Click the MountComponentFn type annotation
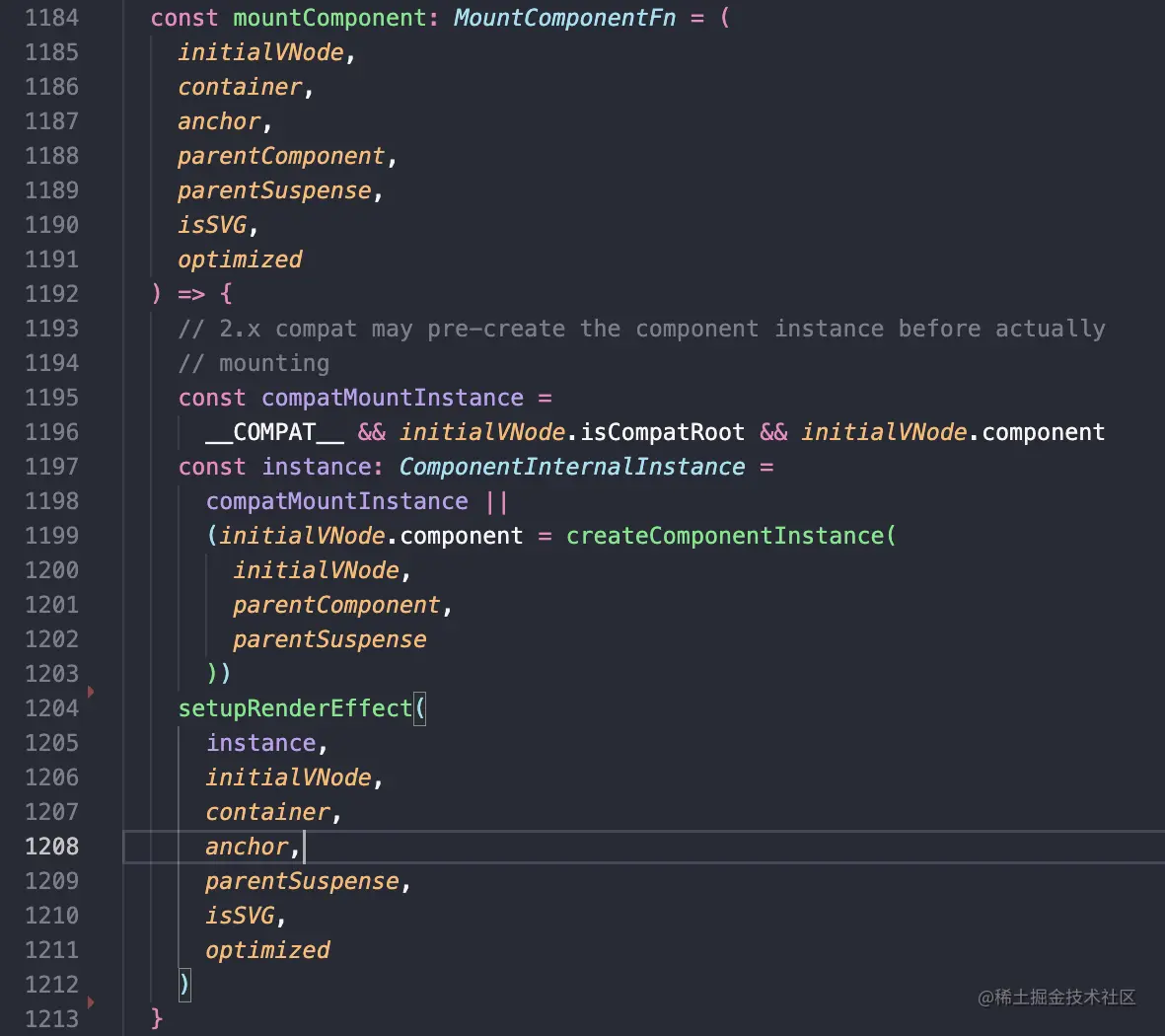The width and height of the screenshot is (1165, 1036). tap(564, 18)
